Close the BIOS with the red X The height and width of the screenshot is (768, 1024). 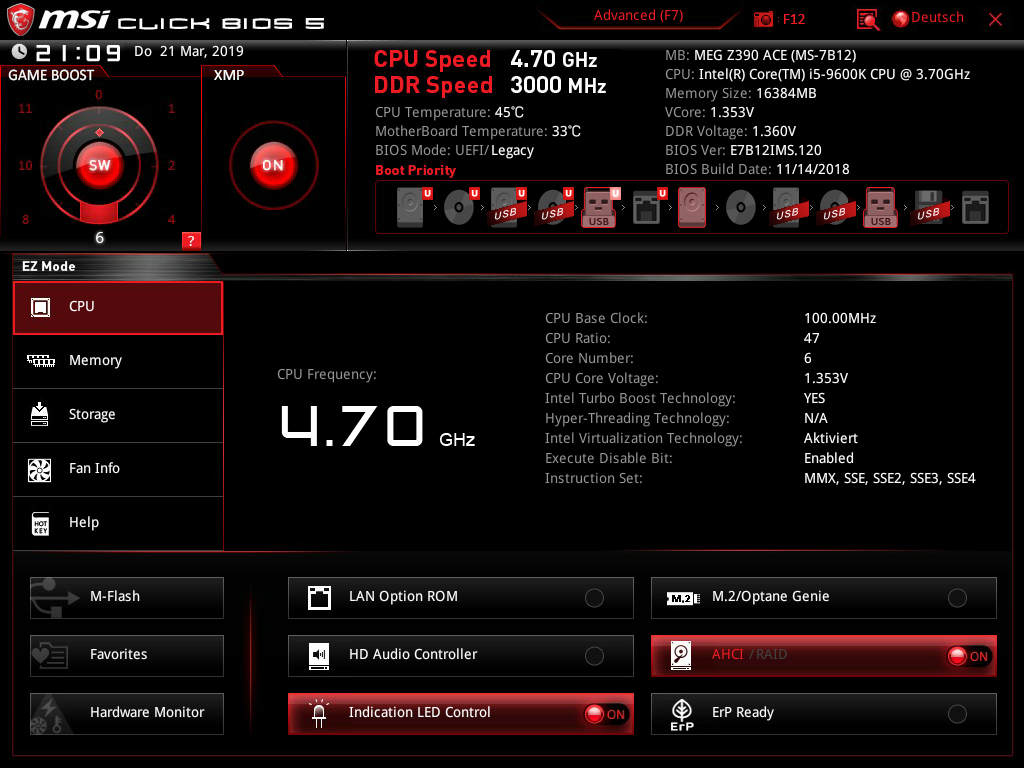pyautogui.click(x=995, y=20)
